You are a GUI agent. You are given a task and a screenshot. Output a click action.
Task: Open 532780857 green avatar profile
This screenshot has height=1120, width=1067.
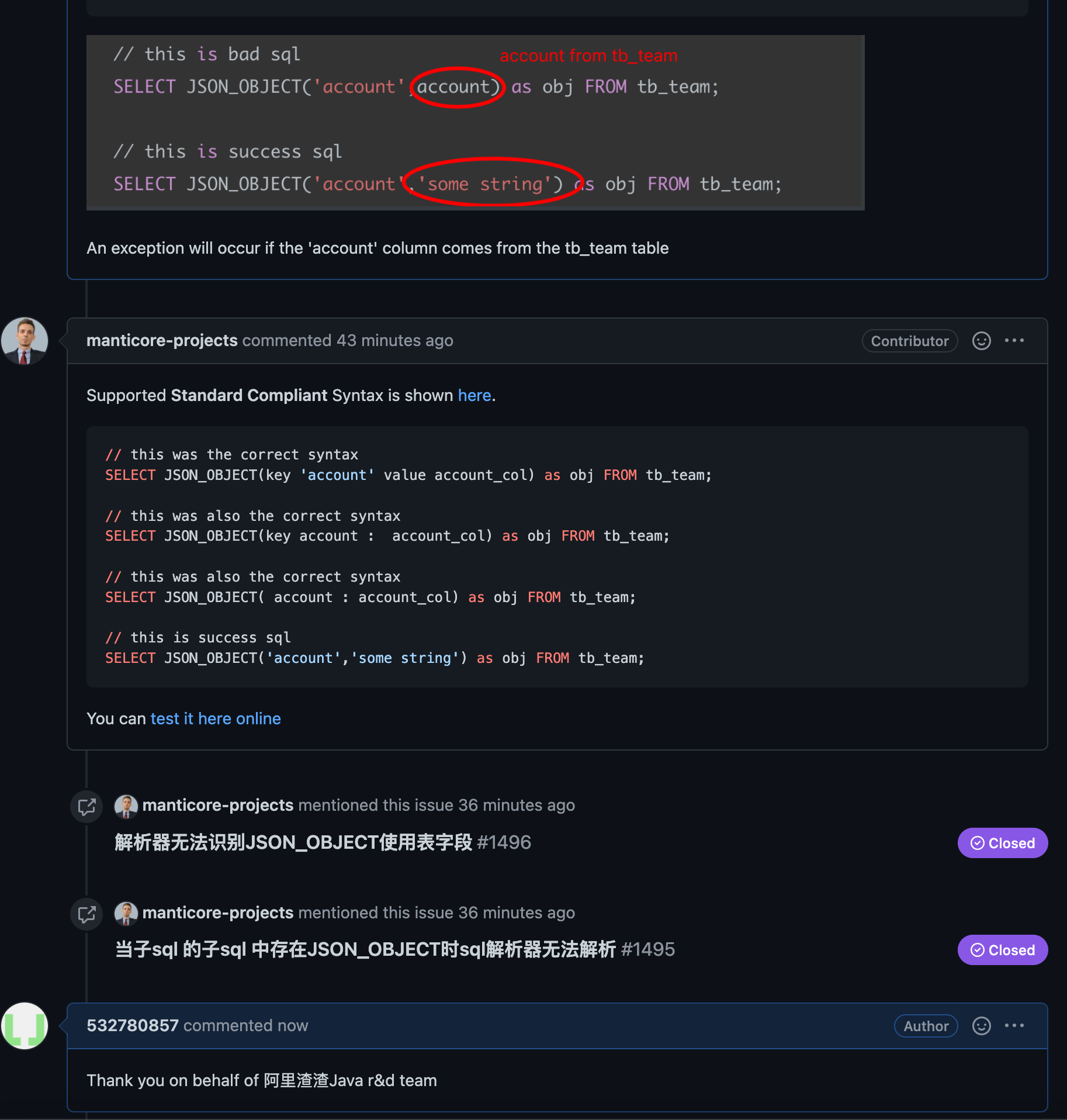click(x=25, y=1026)
